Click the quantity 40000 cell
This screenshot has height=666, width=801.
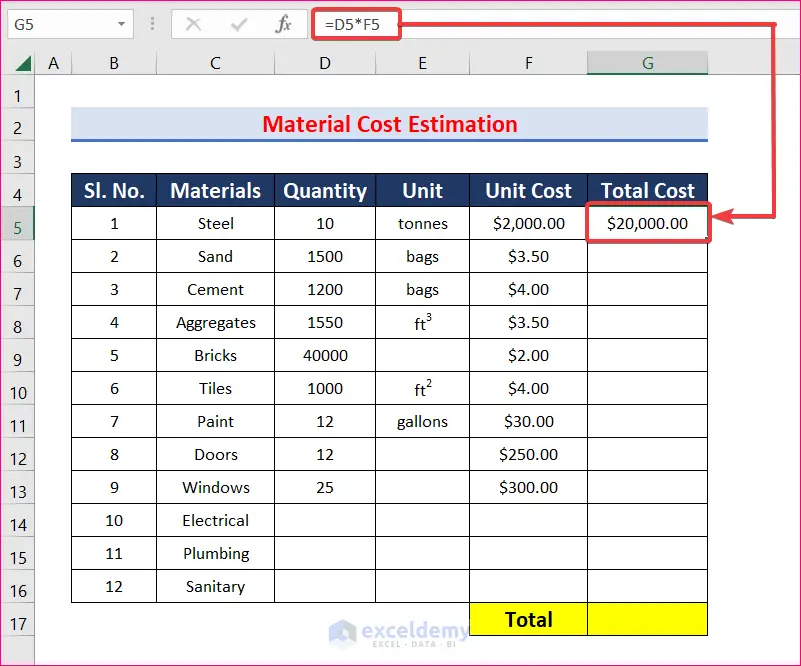pos(325,355)
